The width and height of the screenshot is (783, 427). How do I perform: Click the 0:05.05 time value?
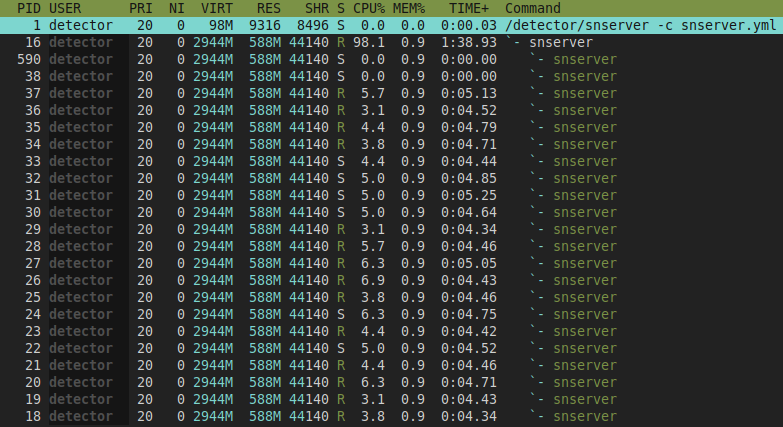[468, 263]
